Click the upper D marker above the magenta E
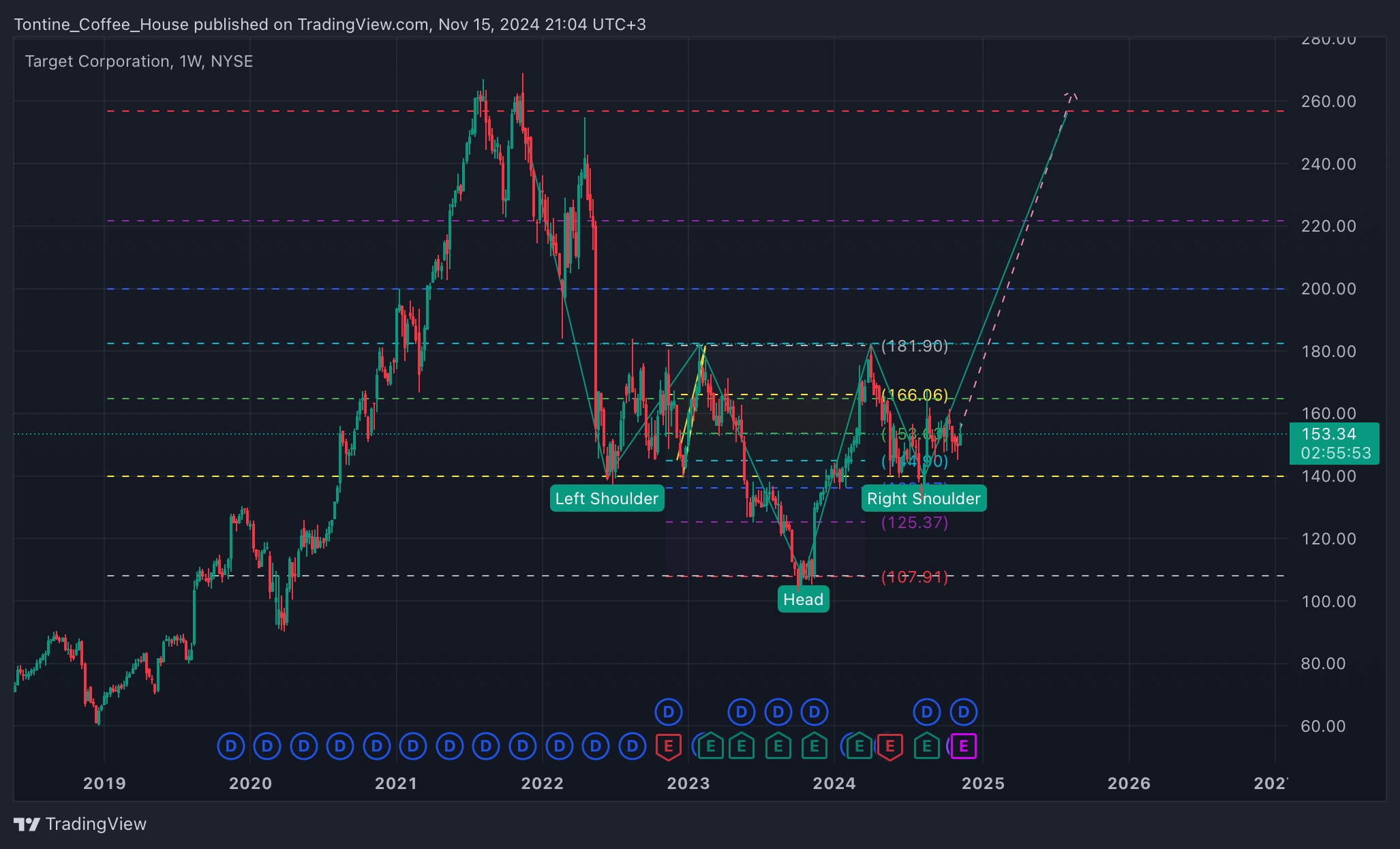Viewport: 1400px width, 849px height. coord(963,712)
